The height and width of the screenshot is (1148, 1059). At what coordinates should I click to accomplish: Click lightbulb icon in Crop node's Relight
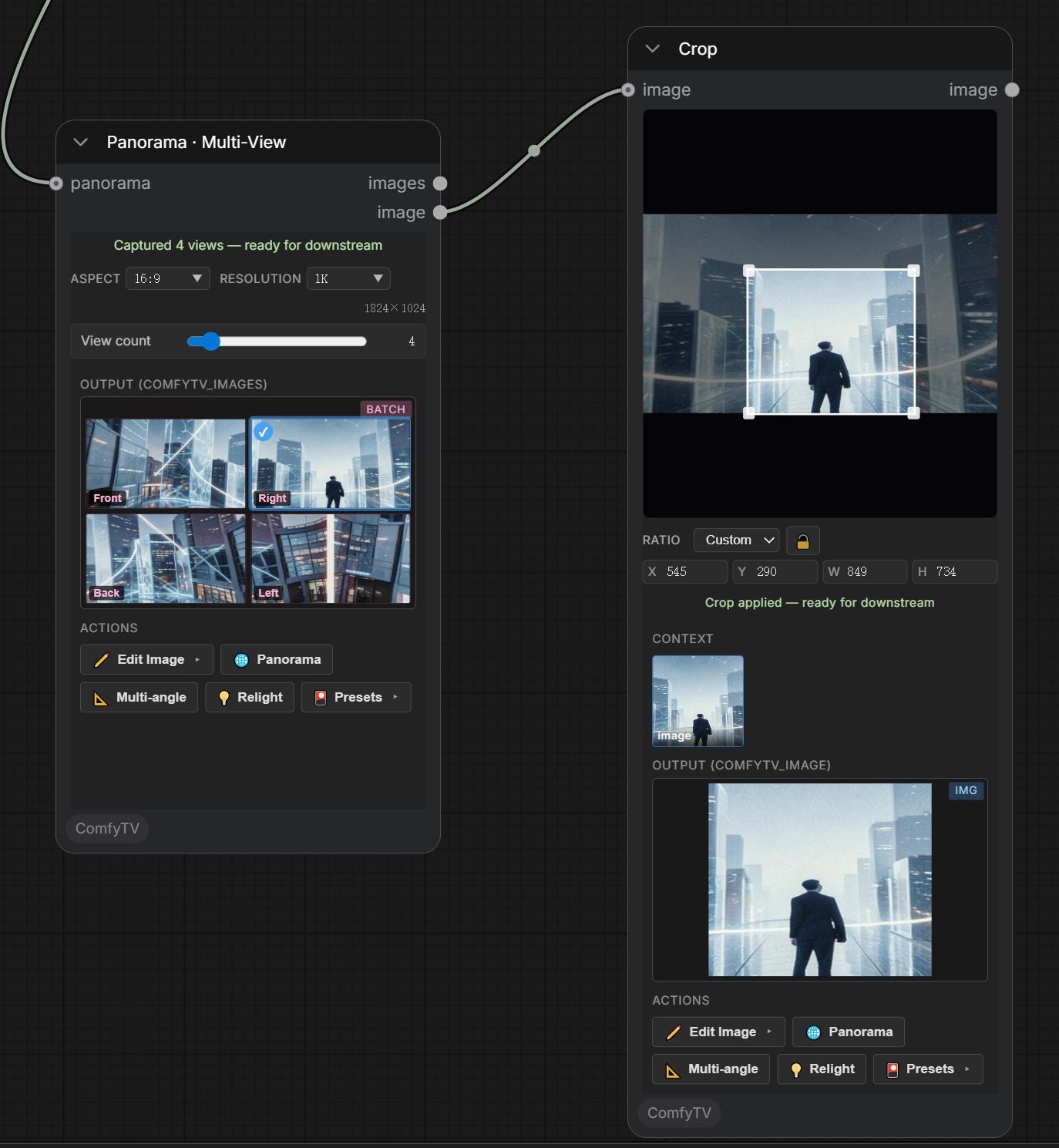point(796,1070)
